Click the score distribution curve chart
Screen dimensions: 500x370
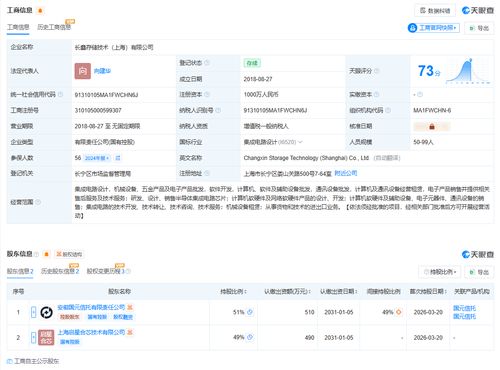click(x=468, y=71)
